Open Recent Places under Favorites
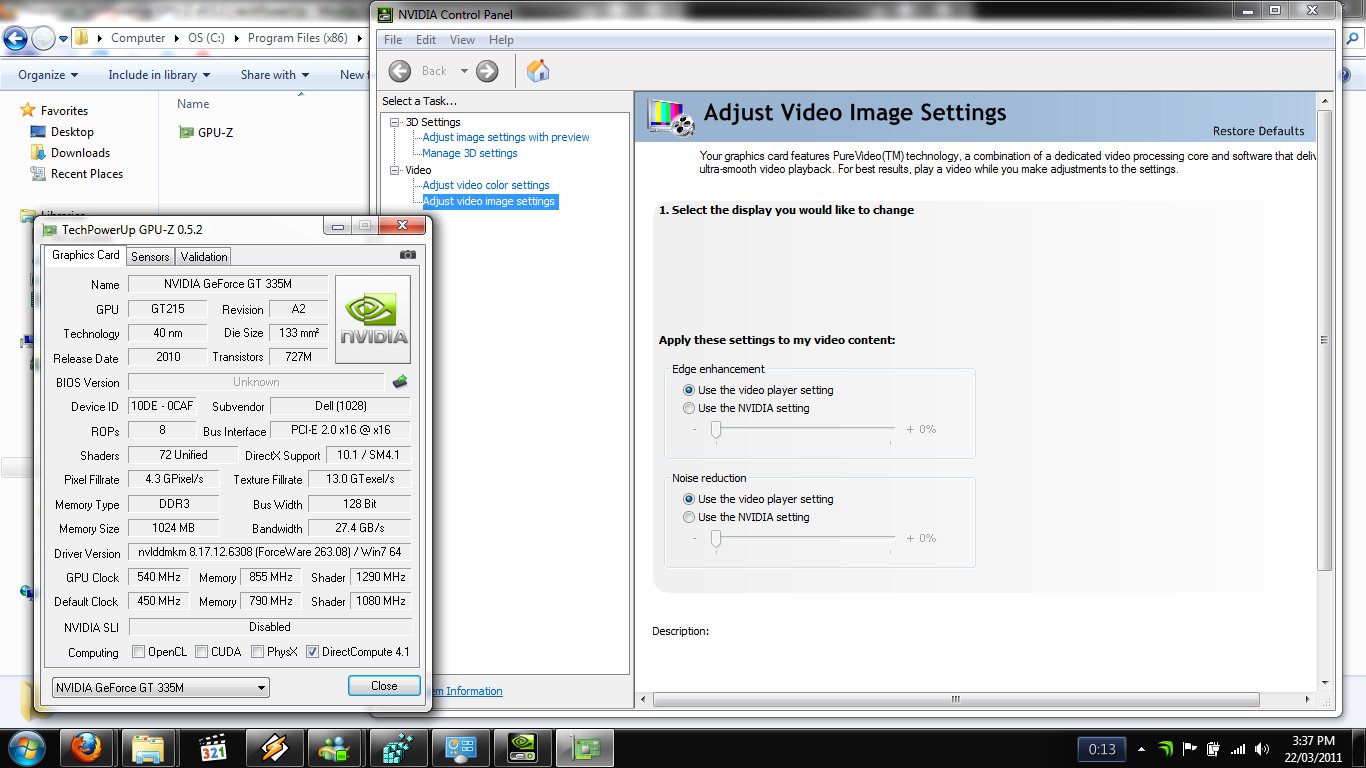This screenshot has width=1366, height=768. pyautogui.click(x=77, y=174)
